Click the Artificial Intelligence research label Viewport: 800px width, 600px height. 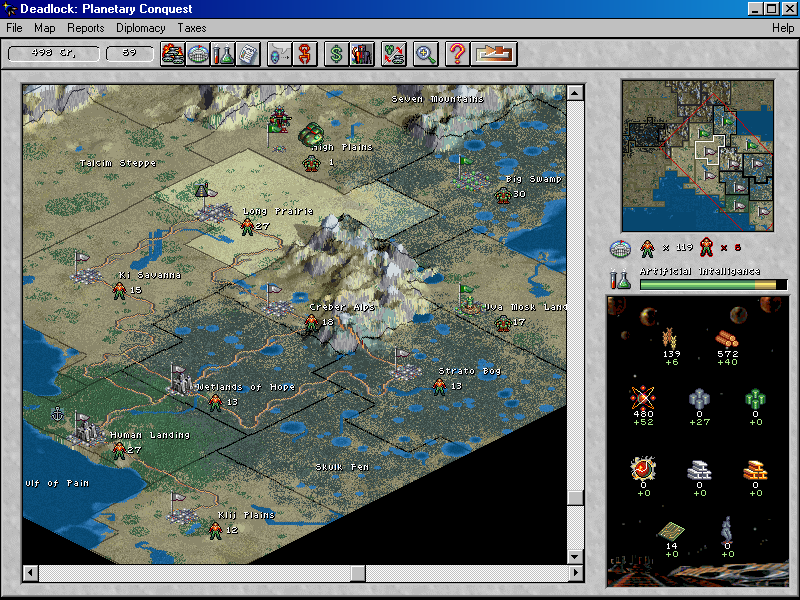point(700,271)
